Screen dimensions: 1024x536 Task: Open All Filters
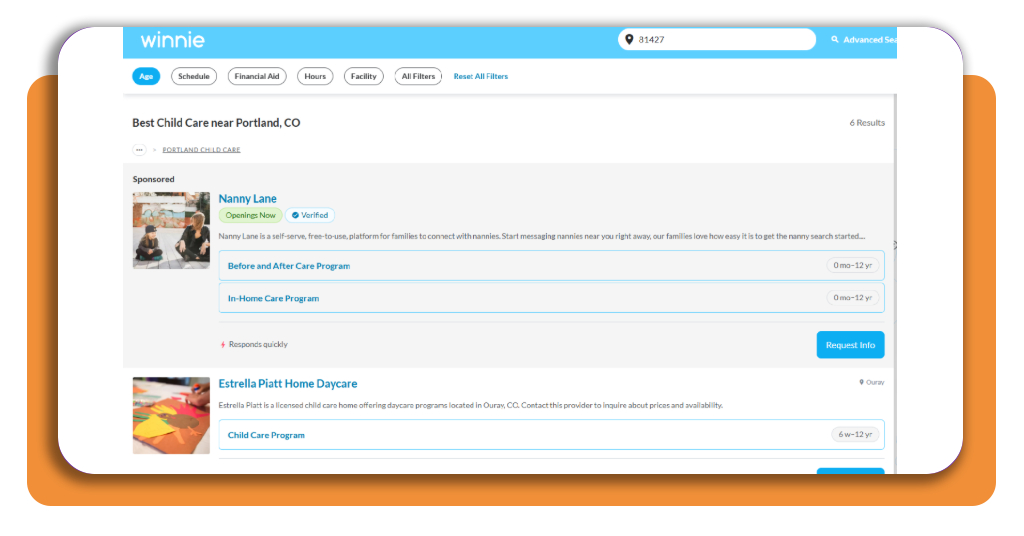418,76
